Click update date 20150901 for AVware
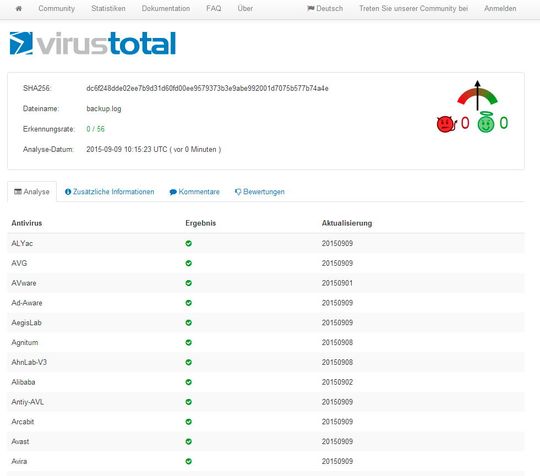 337,283
